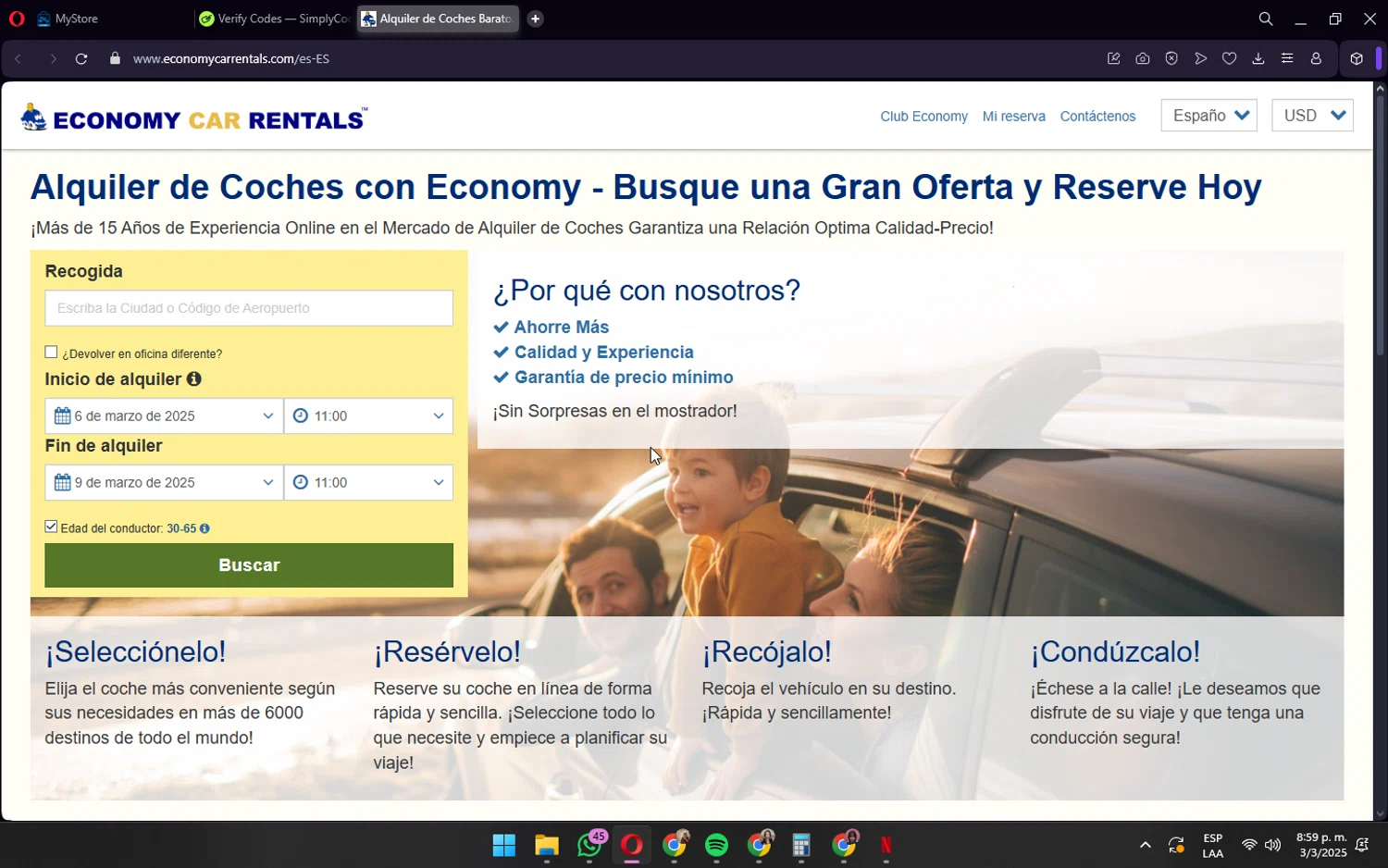Open the notifications bell in the tray
Image resolution: width=1388 pixels, height=868 pixels.
tap(1362, 845)
